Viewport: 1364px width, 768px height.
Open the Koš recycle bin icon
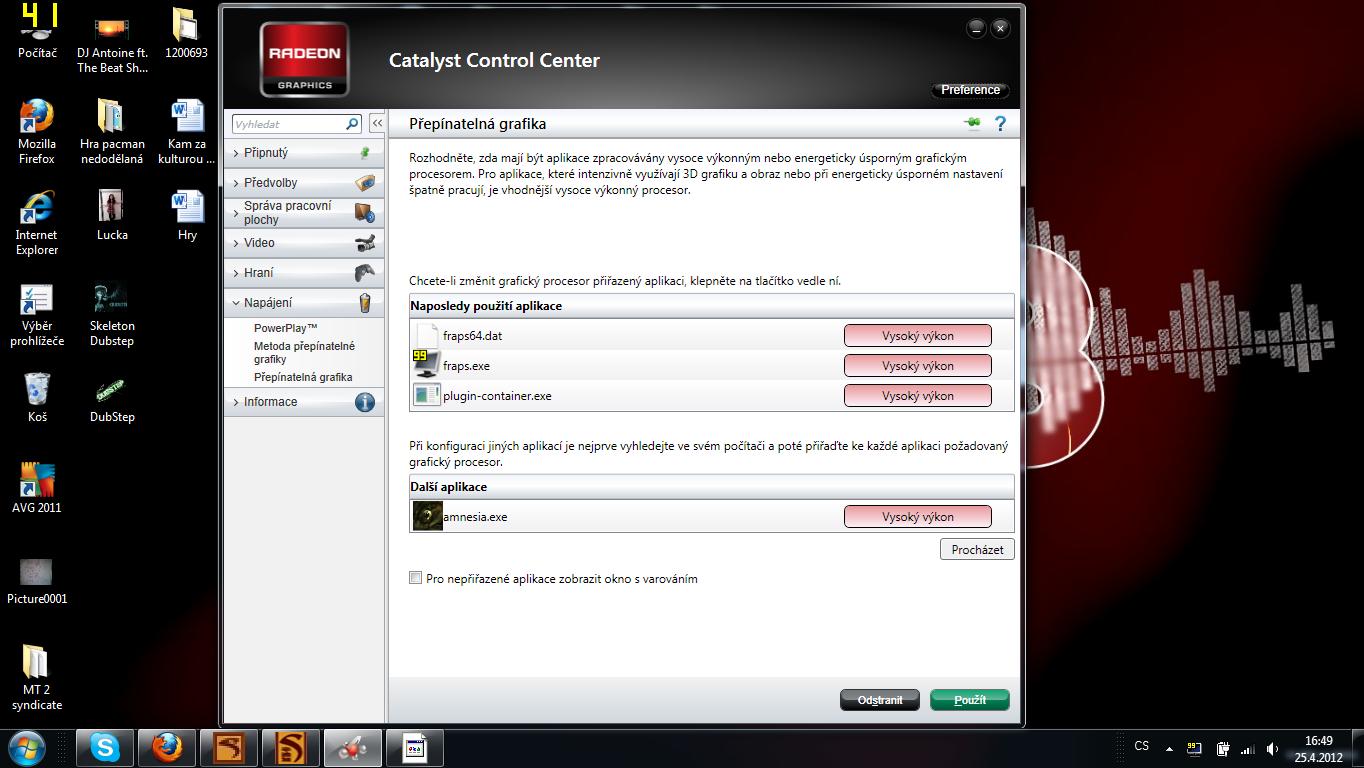coord(37,396)
